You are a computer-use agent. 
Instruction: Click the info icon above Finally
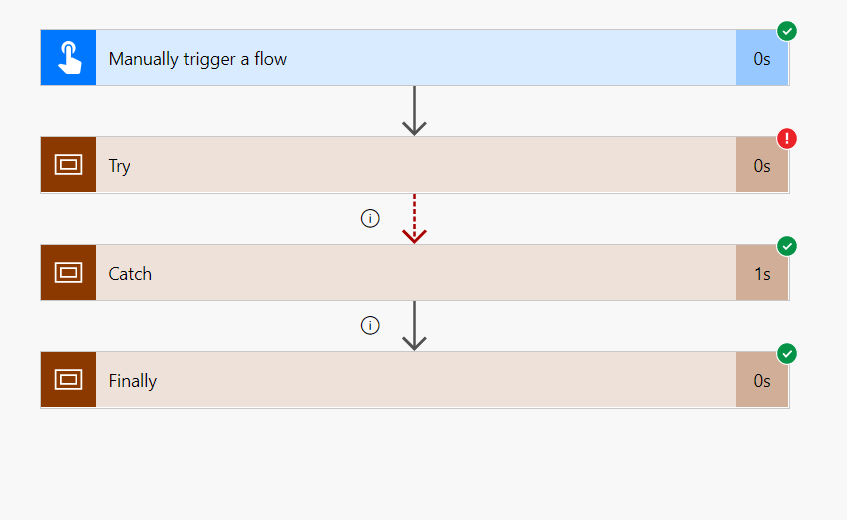(370, 325)
